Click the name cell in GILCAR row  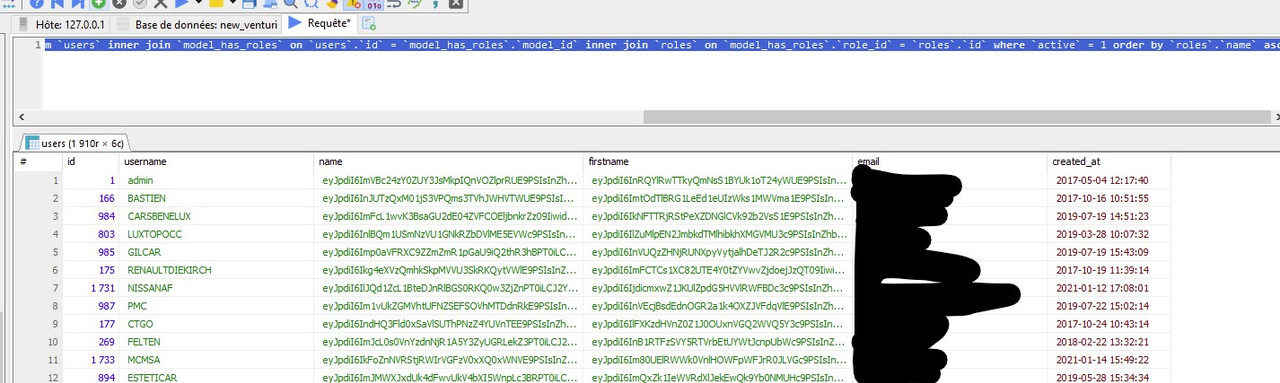449,252
